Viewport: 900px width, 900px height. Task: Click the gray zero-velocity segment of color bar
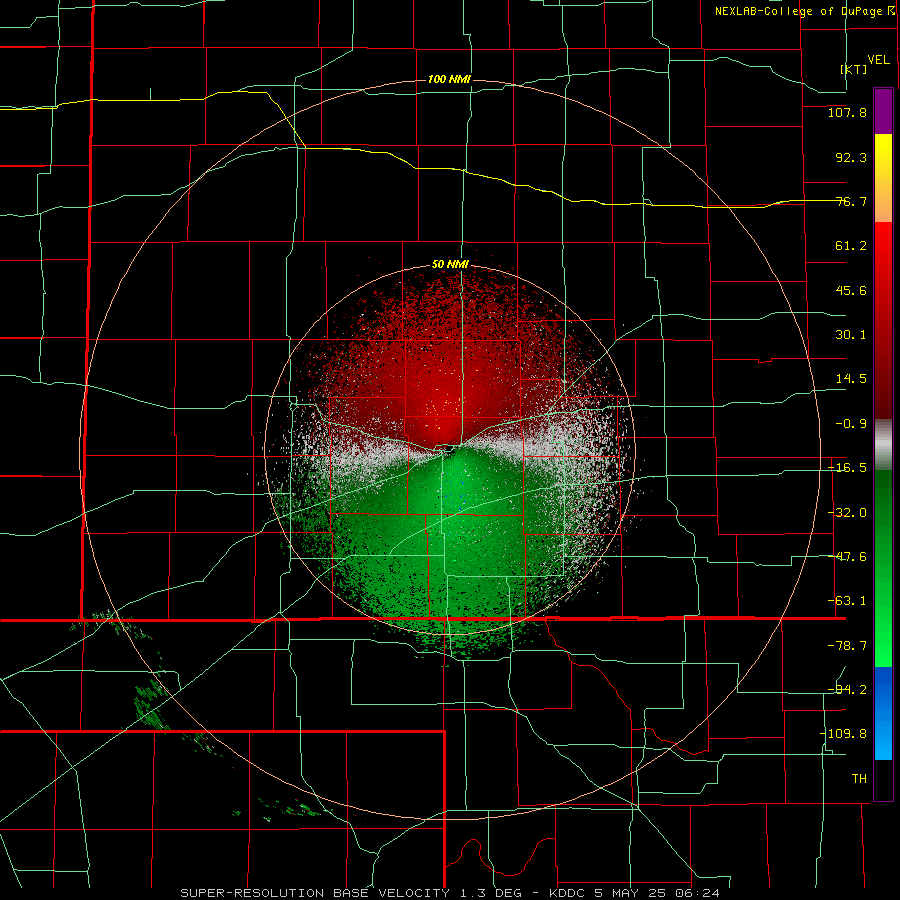point(883,445)
